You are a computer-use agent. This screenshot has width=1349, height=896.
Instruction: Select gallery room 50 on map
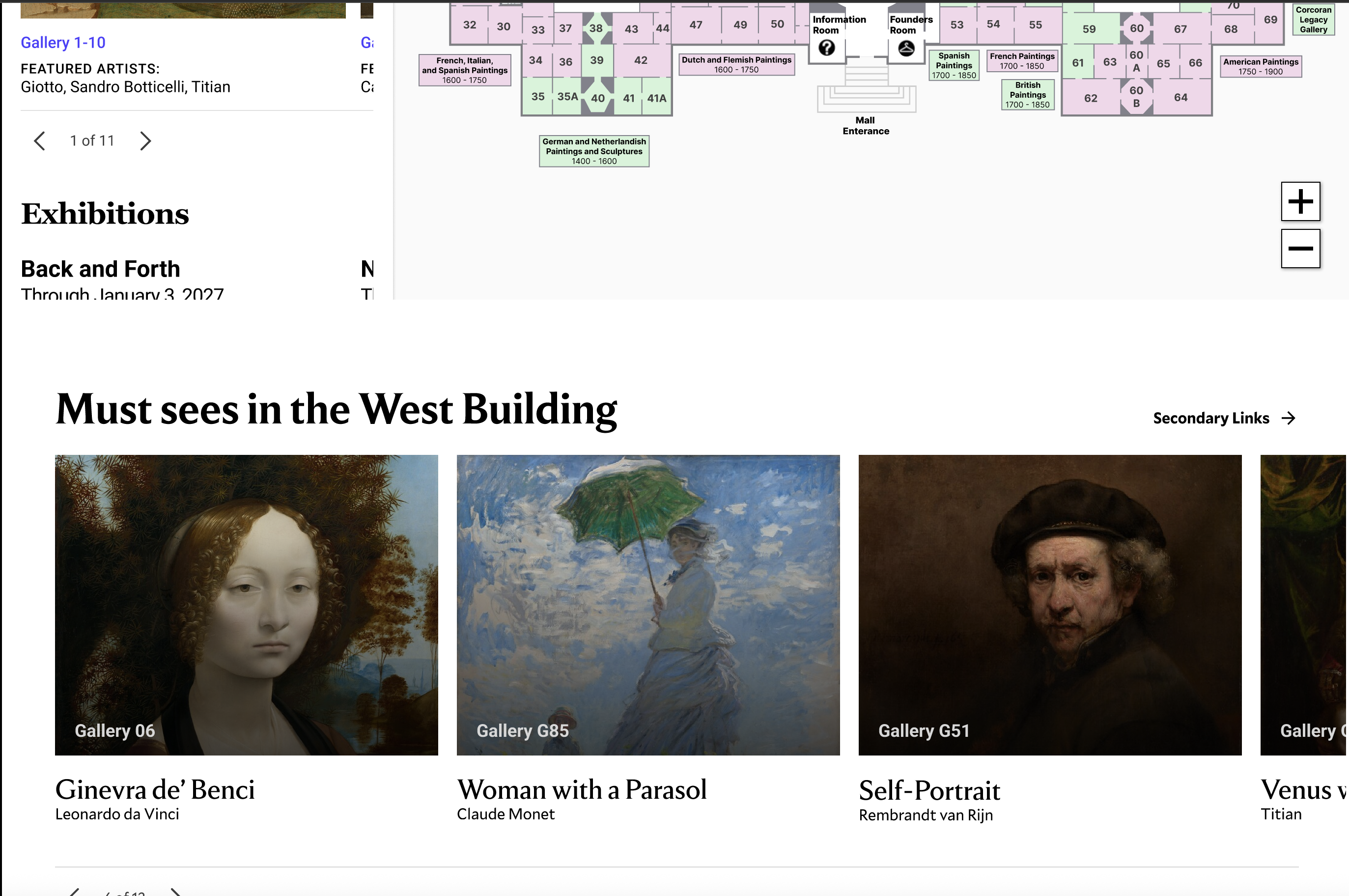coord(777,24)
